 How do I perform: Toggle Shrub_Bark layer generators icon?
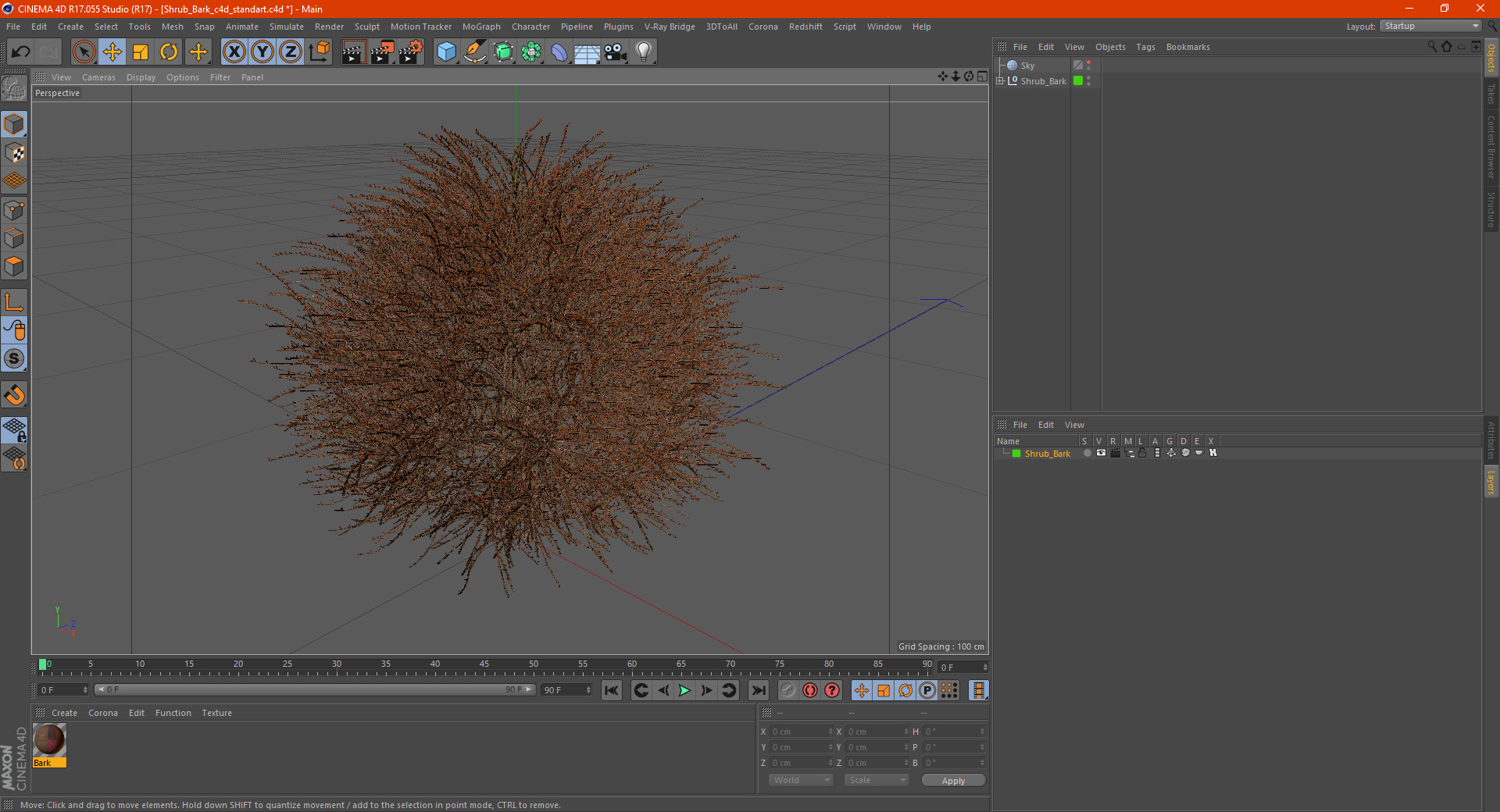[1170, 453]
